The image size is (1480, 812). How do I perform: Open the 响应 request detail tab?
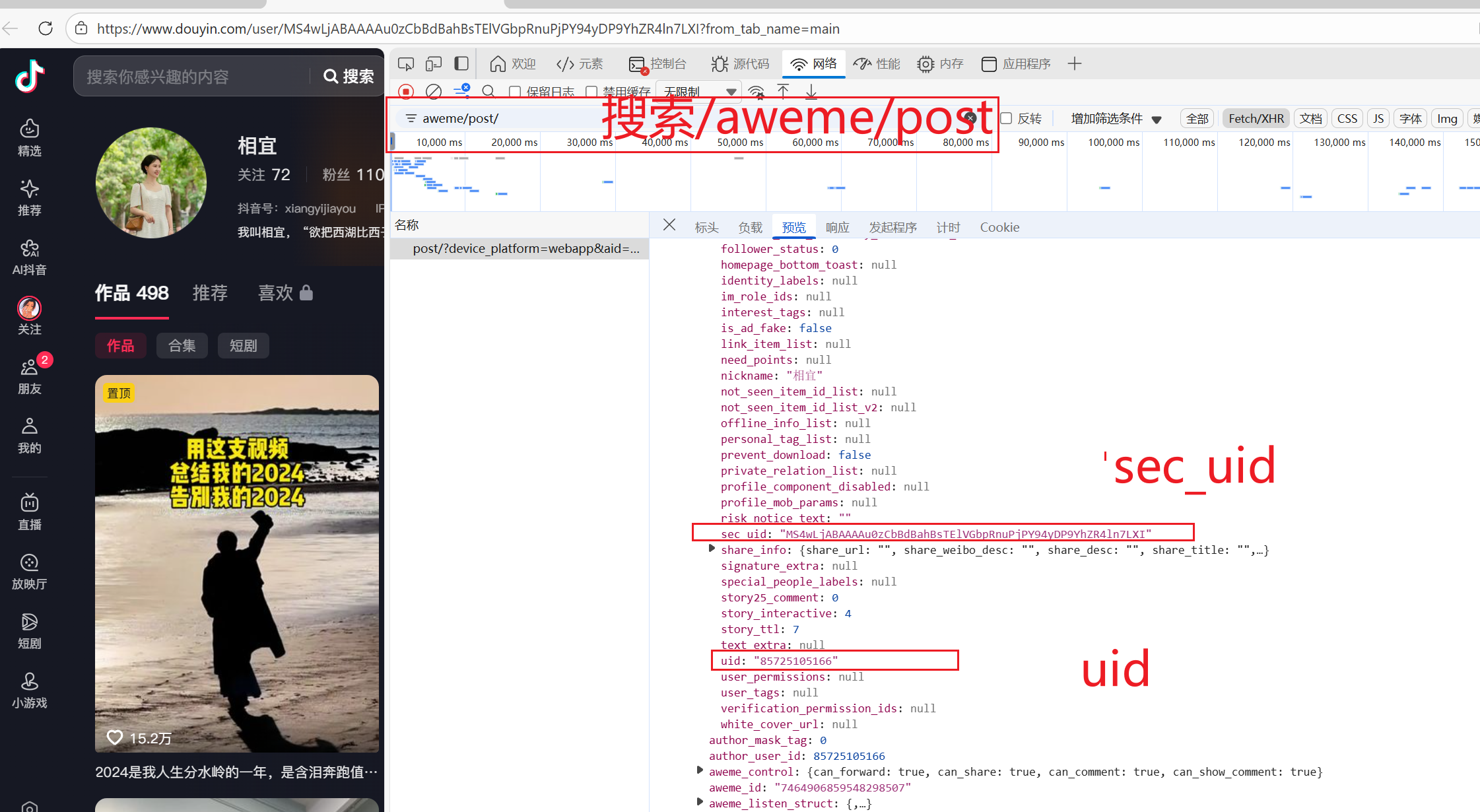(837, 227)
